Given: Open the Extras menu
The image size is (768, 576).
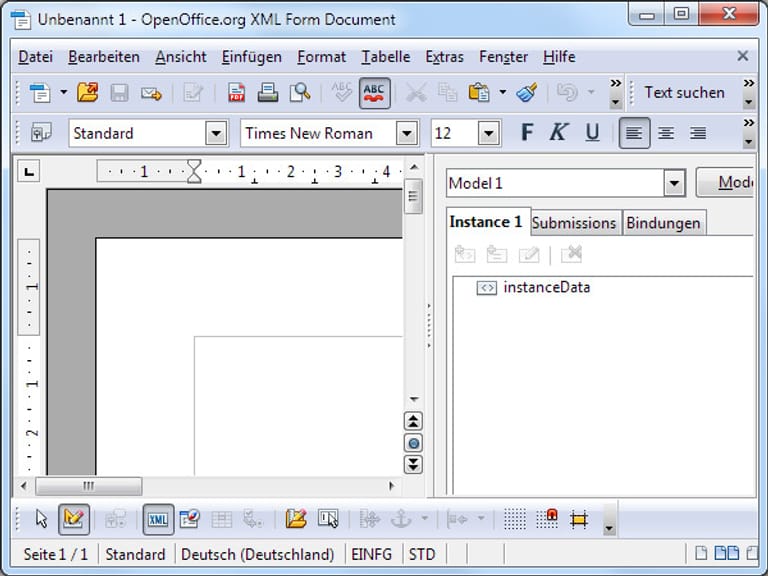Looking at the screenshot, I should click(x=444, y=57).
